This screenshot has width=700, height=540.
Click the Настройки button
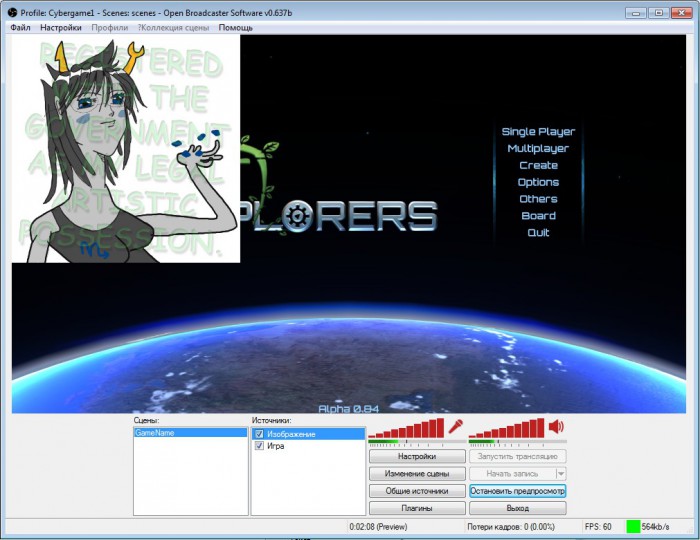[x=417, y=456]
